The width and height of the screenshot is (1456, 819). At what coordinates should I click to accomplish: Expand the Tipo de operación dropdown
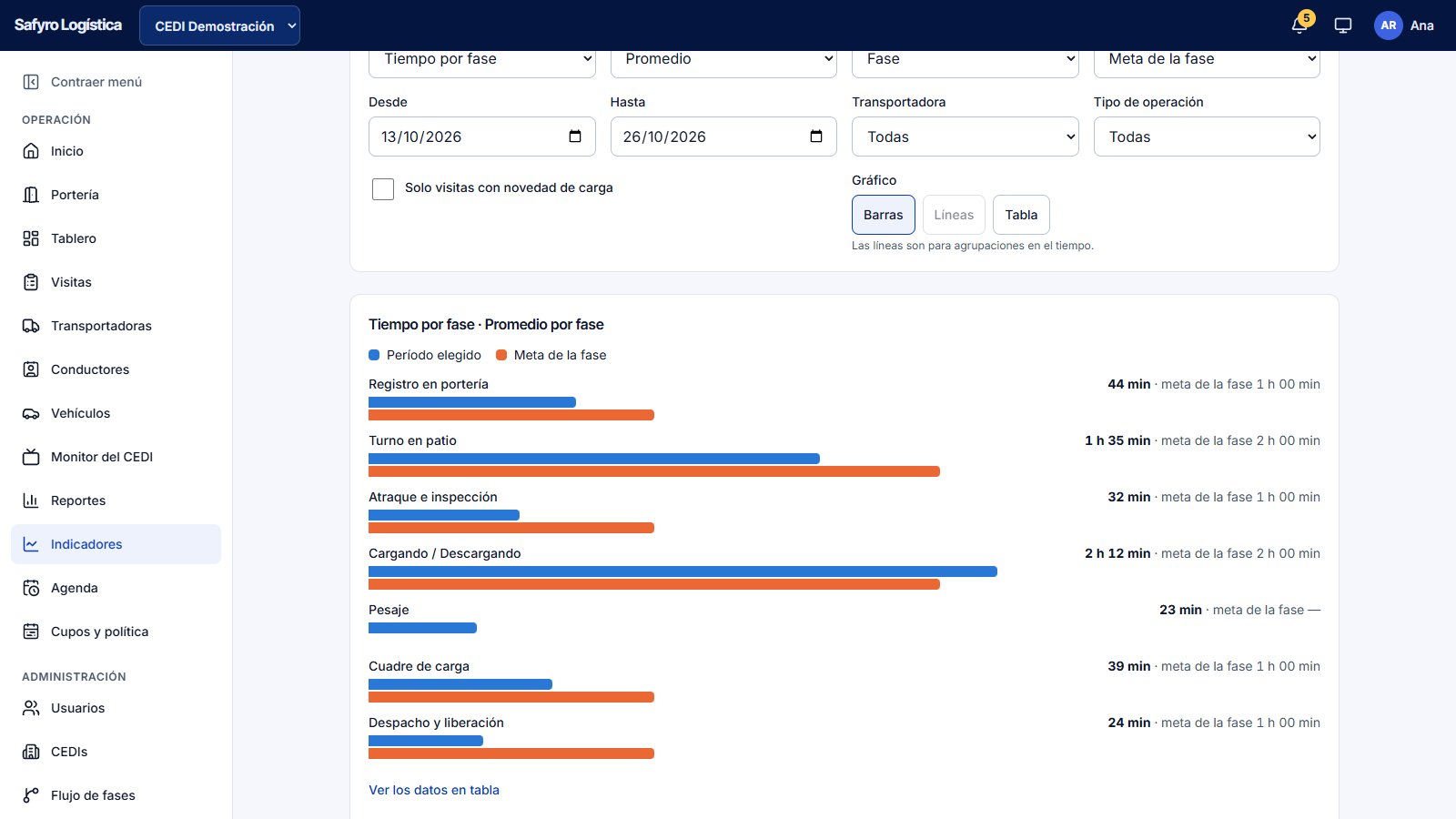pos(1207,136)
